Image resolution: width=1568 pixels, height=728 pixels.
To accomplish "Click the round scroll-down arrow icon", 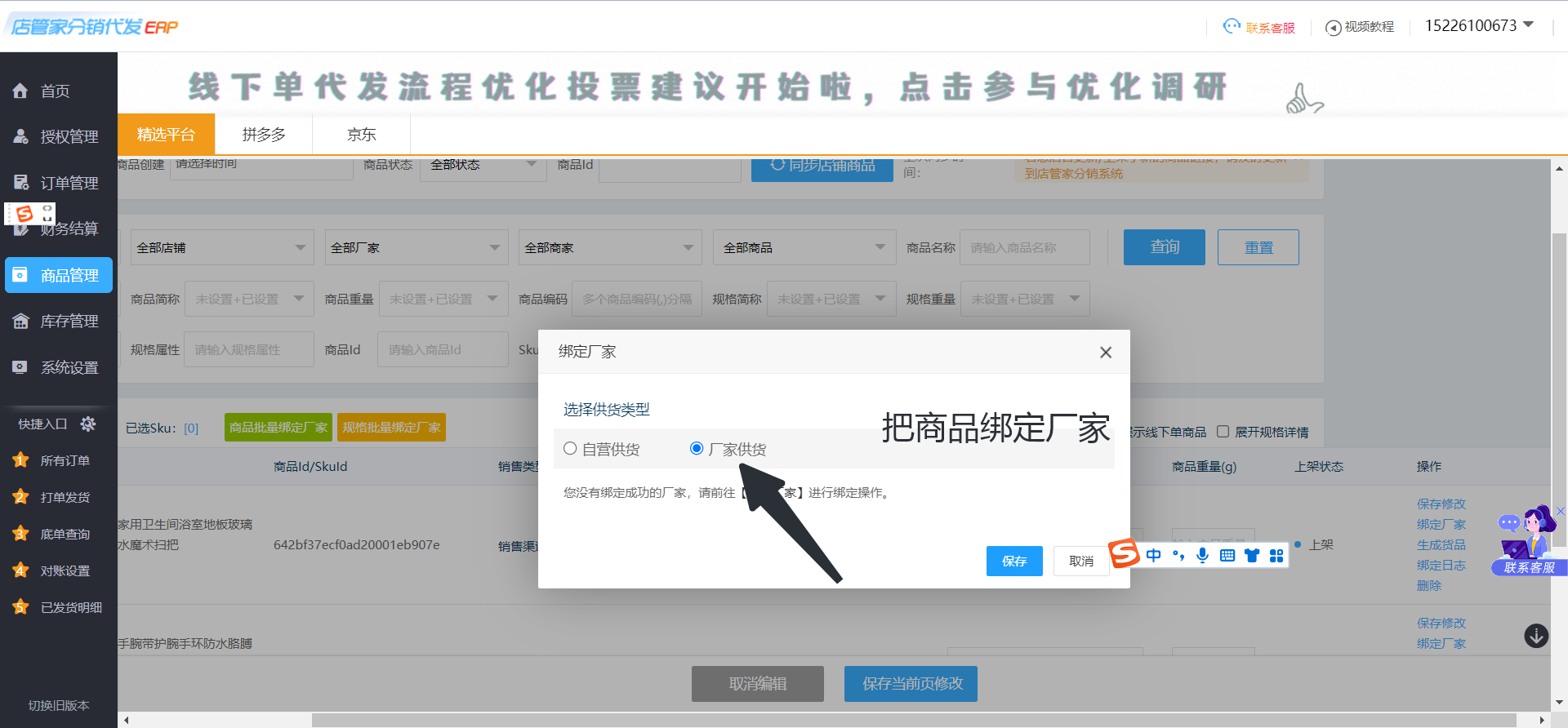I will pyautogui.click(x=1536, y=636).
